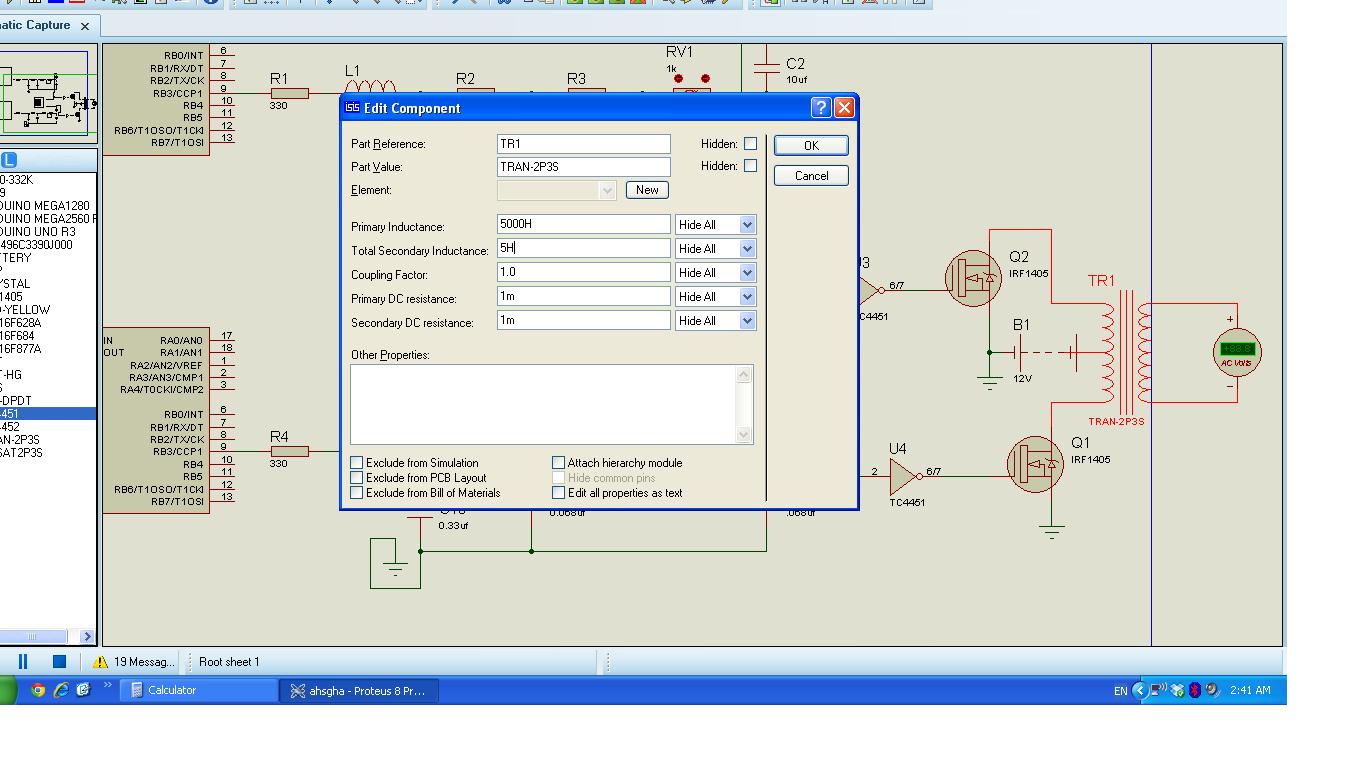The image size is (1366, 768).
Task: Confirm dialog with OK button
Action: coord(811,146)
